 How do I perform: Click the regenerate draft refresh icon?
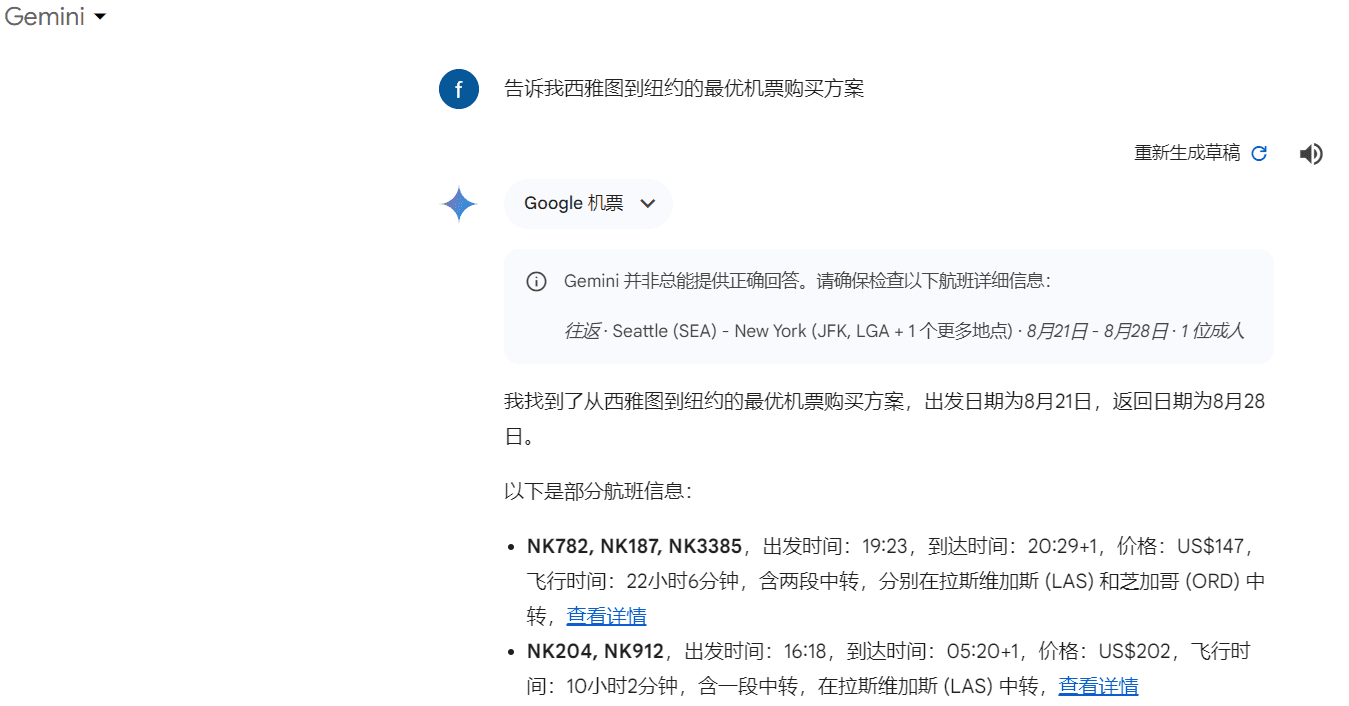[1259, 153]
